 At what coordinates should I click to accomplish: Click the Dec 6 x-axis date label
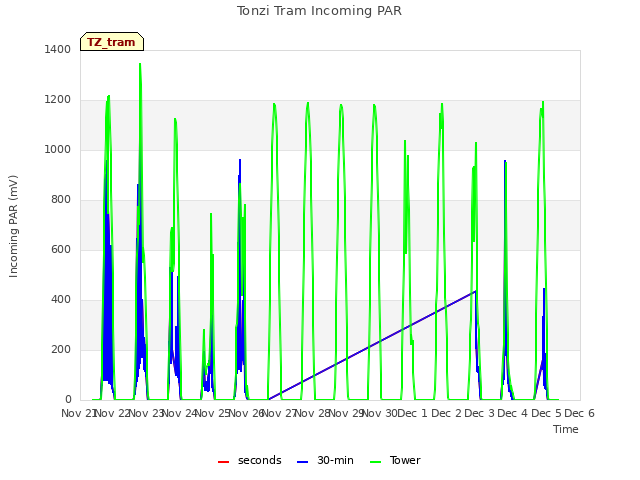point(579,413)
